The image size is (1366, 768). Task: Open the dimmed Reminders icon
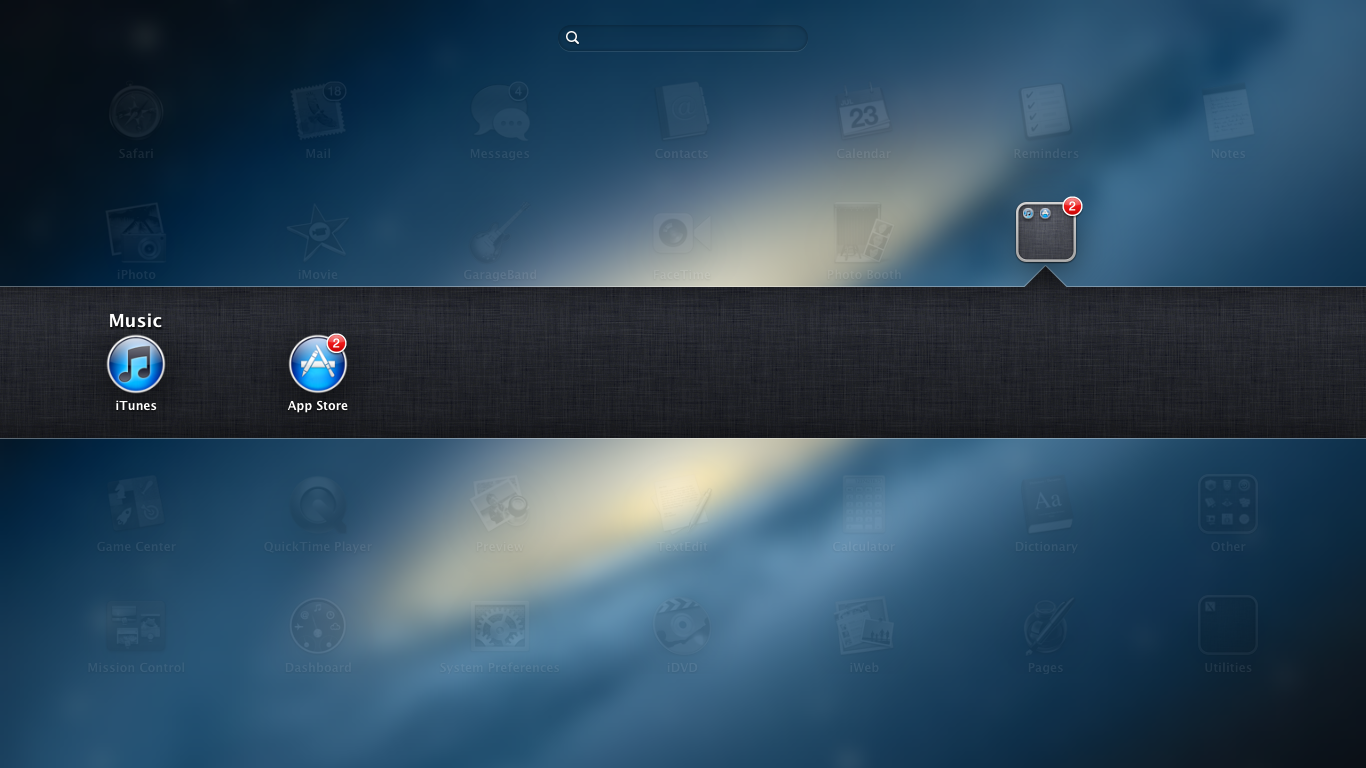(1046, 111)
